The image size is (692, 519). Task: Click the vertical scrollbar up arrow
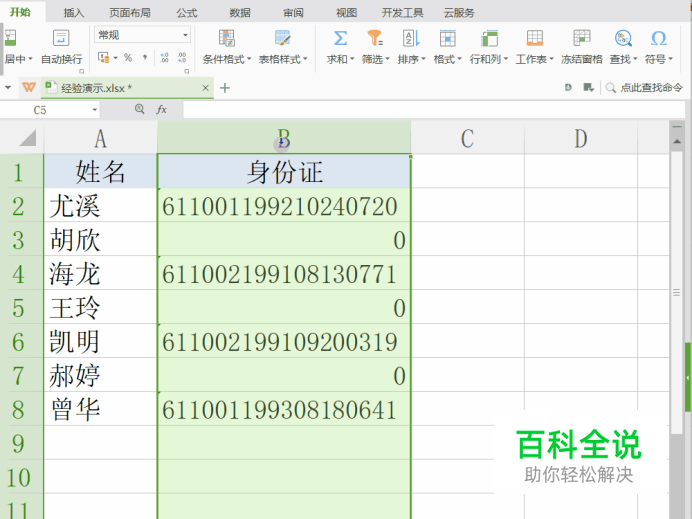pos(677,142)
